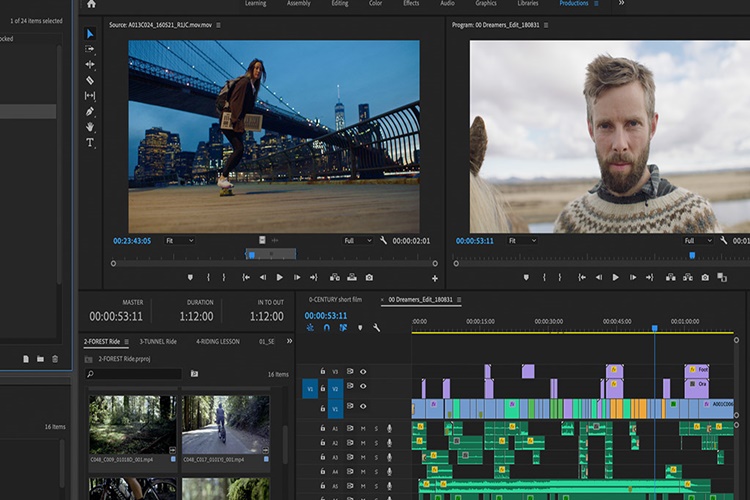Screen dimensions: 750x500
Task: Switch to the Color workspace tab
Action: pyautogui.click(x=375, y=4)
